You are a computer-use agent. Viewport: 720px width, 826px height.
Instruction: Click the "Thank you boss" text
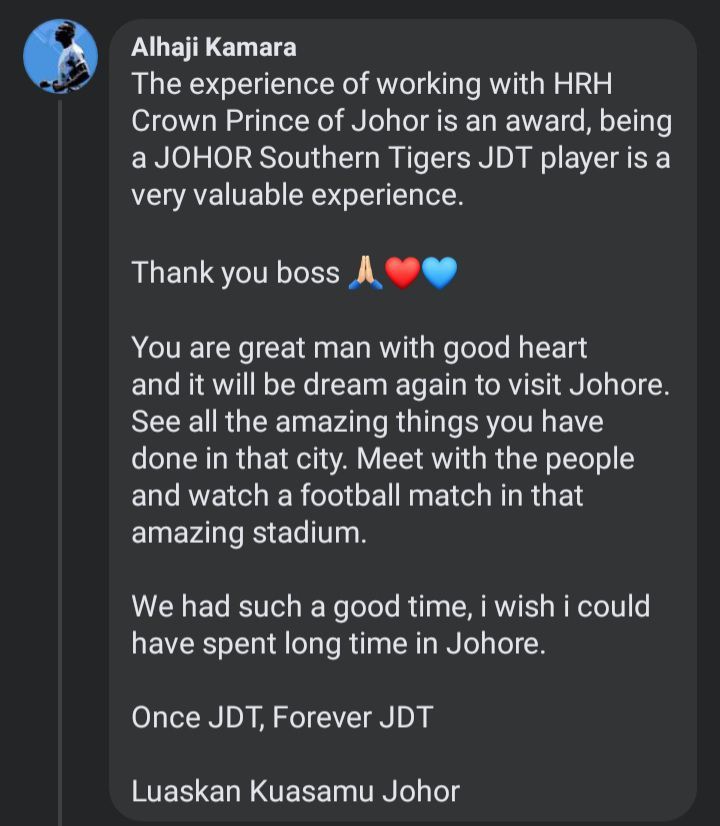pos(235,272)
